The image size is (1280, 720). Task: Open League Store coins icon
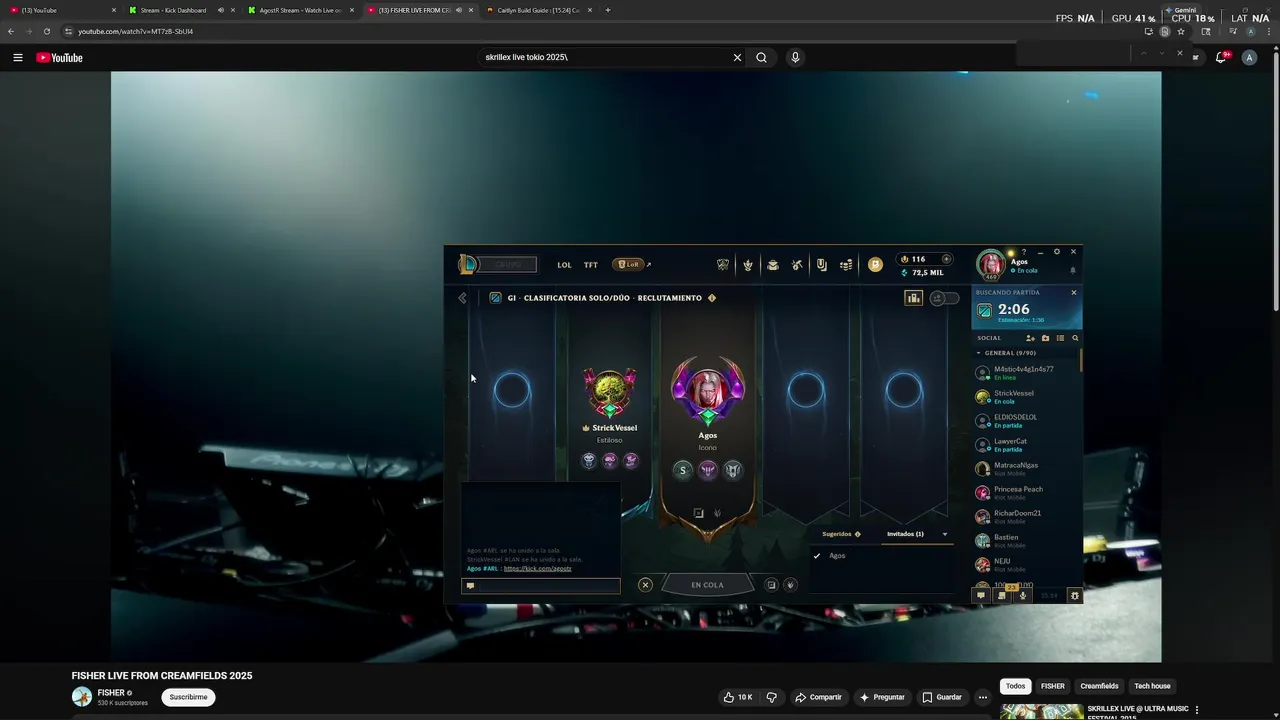(x=846, y=265)
